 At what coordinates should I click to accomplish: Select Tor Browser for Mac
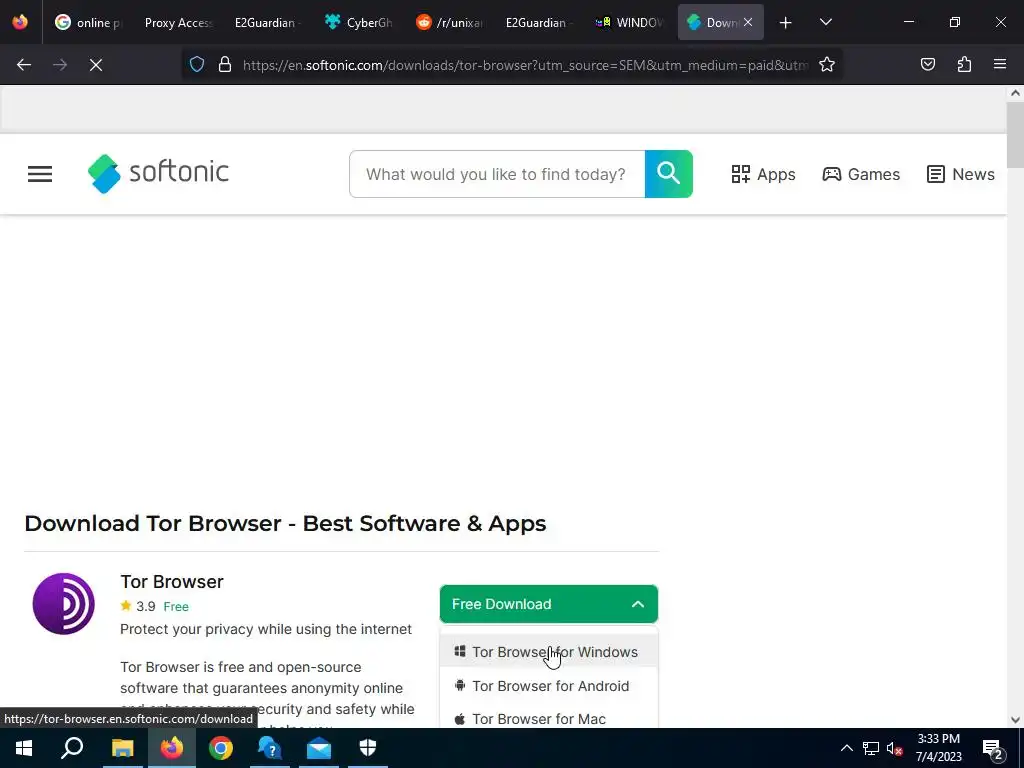point(549,718)
